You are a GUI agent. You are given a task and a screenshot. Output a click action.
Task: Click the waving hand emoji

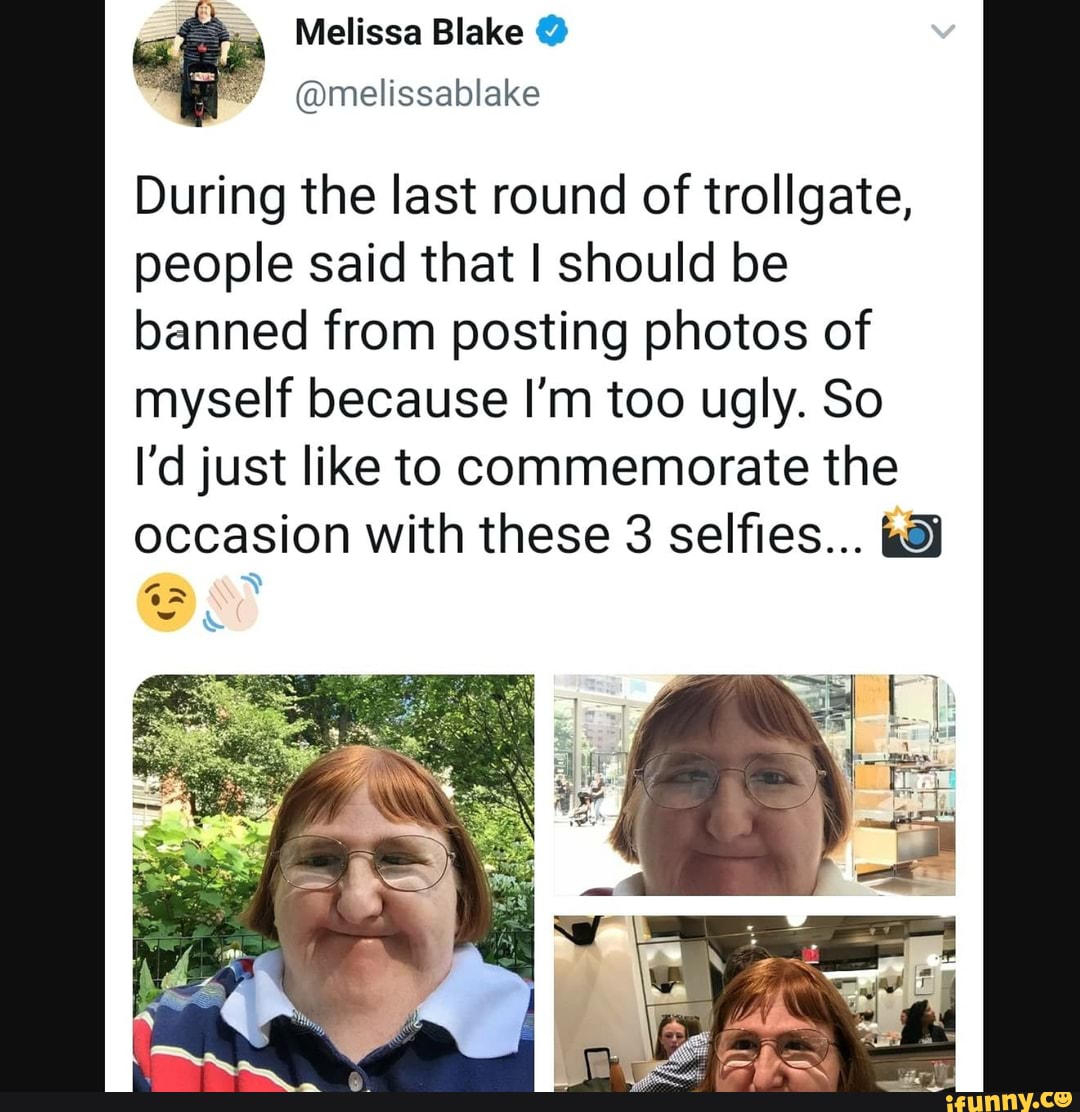coord(232,603)
